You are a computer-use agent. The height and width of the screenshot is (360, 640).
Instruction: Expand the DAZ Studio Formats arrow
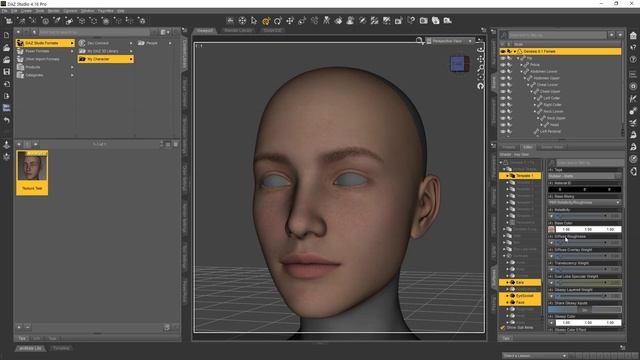click(x=72, y=43)
